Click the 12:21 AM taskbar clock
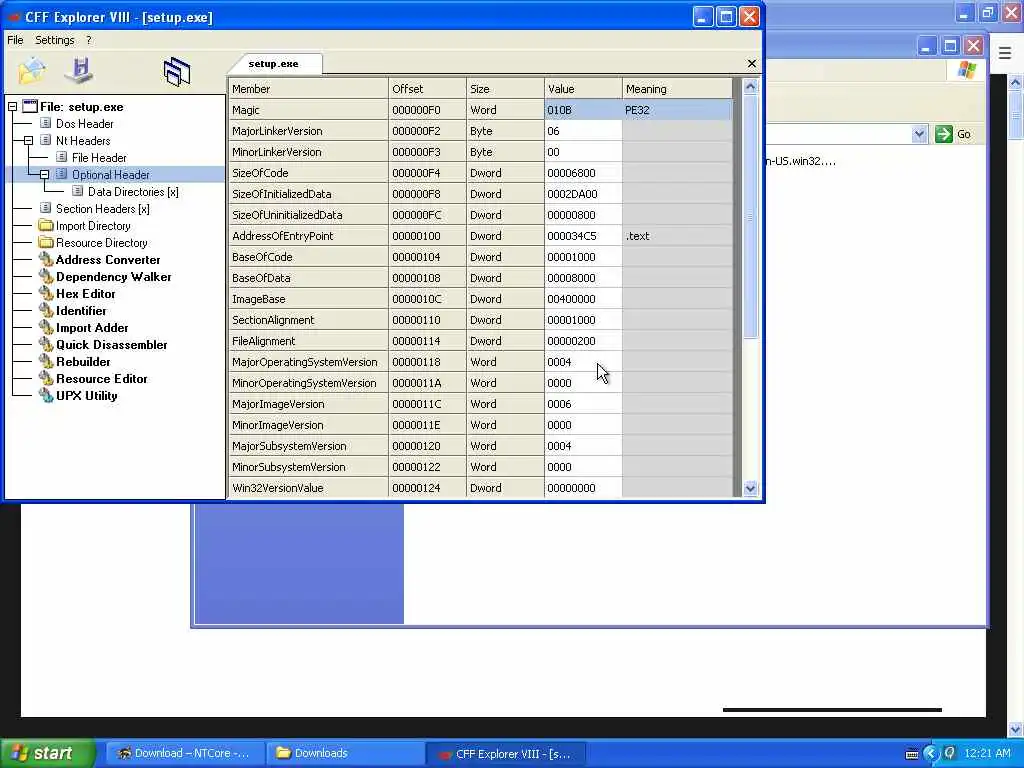1024x768 pixels. 987,754
